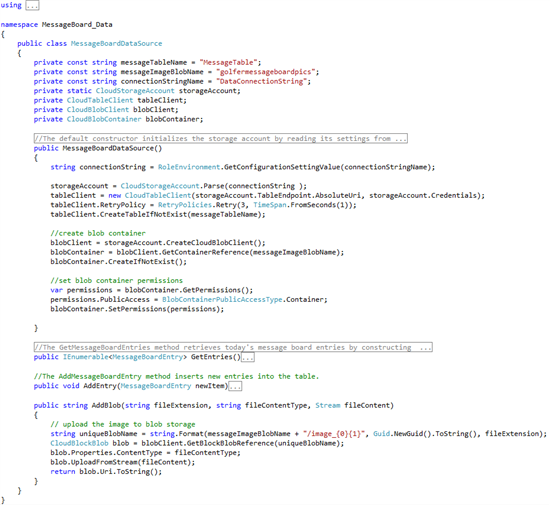The height and width of the screenshot is (505, 550).
Task: Click blob.UploadFromStream call
Action: [123, 462]
